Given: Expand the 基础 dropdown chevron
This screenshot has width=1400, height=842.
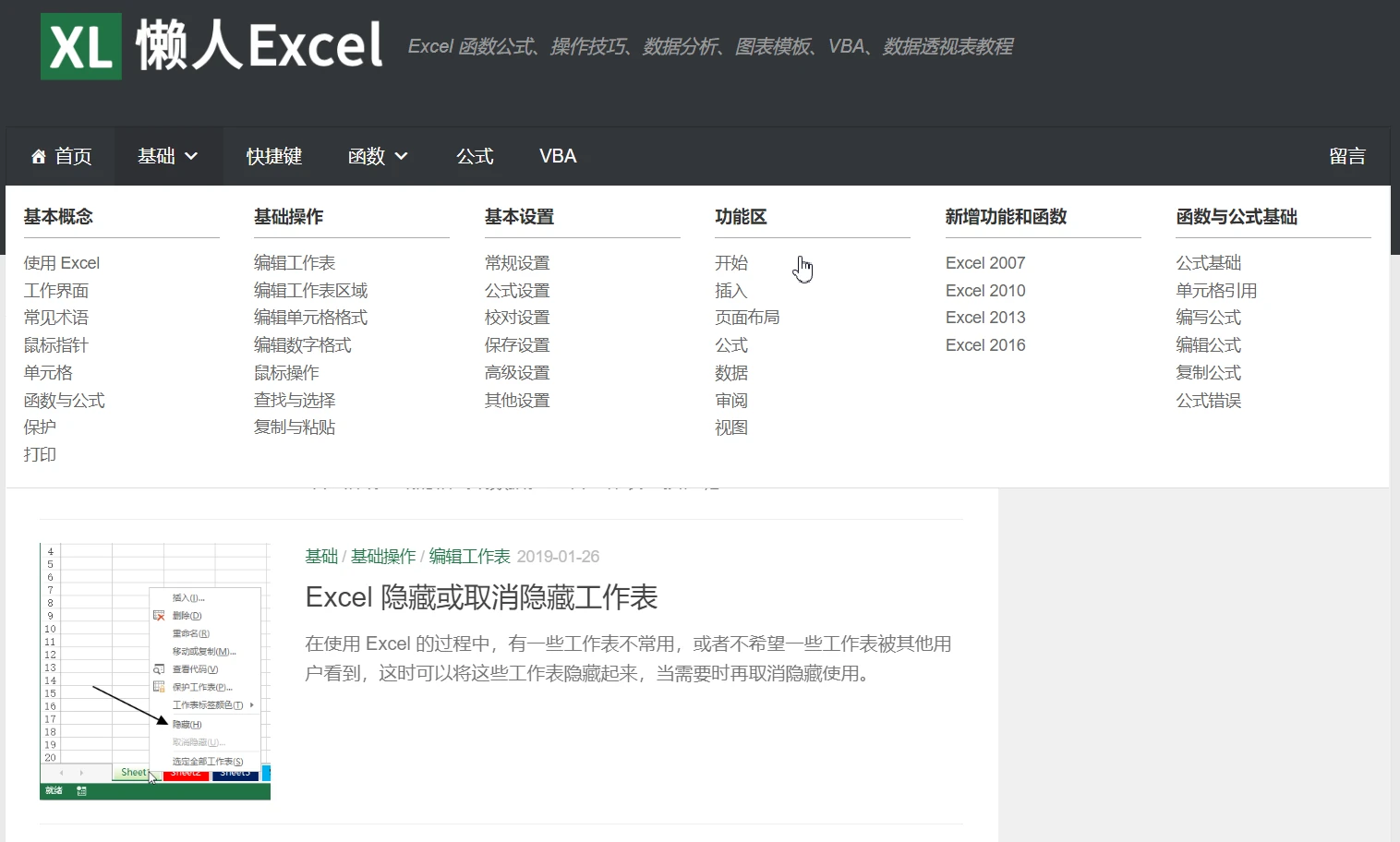Looking at the screenshot, I should click(x=191, y=157).
